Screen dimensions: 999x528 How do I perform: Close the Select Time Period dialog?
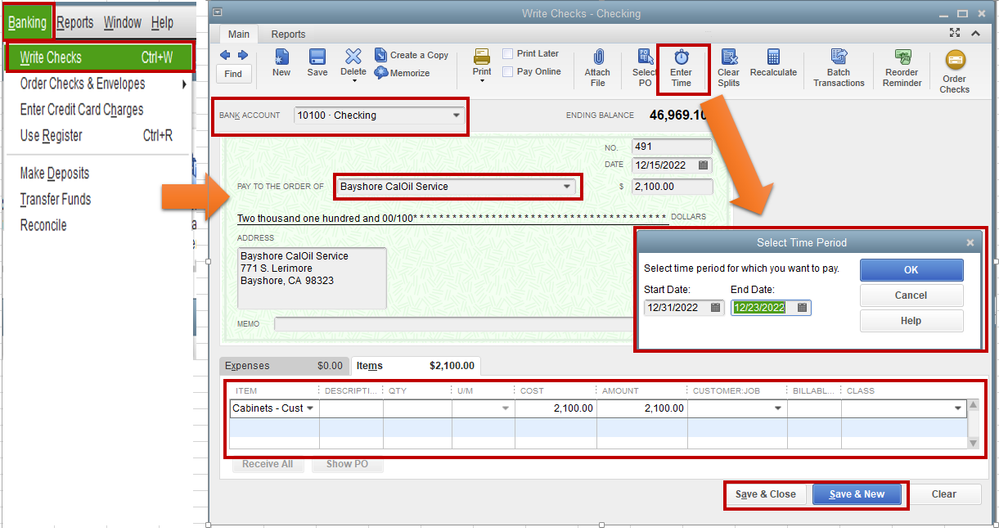tap(970, 243)
